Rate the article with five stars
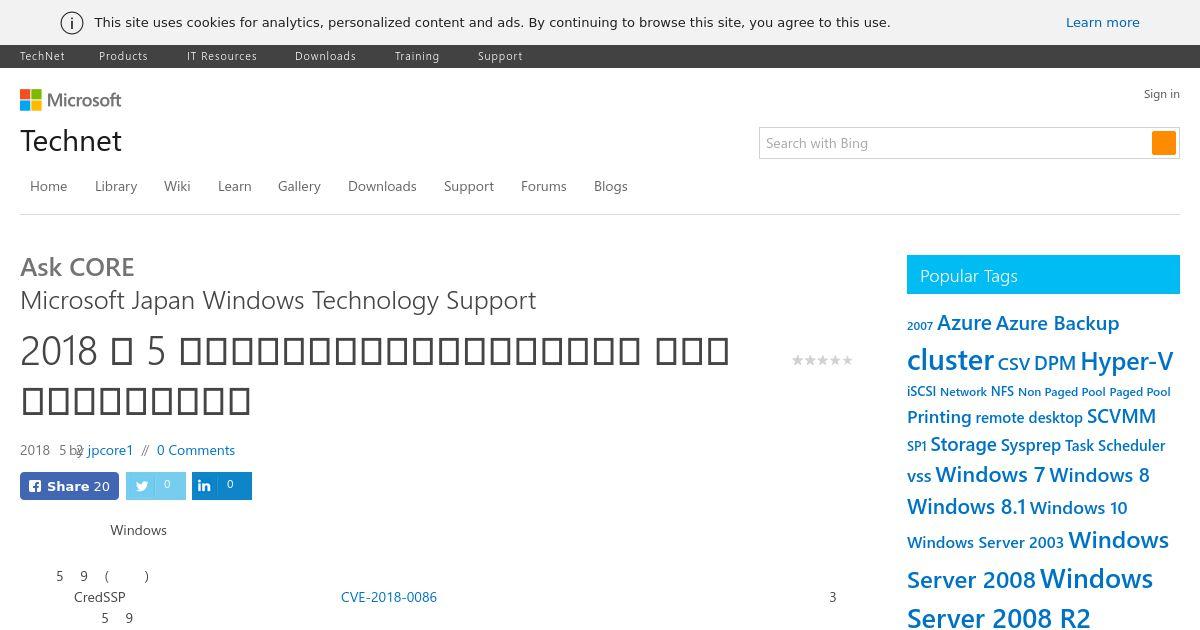 click(848, 360)
